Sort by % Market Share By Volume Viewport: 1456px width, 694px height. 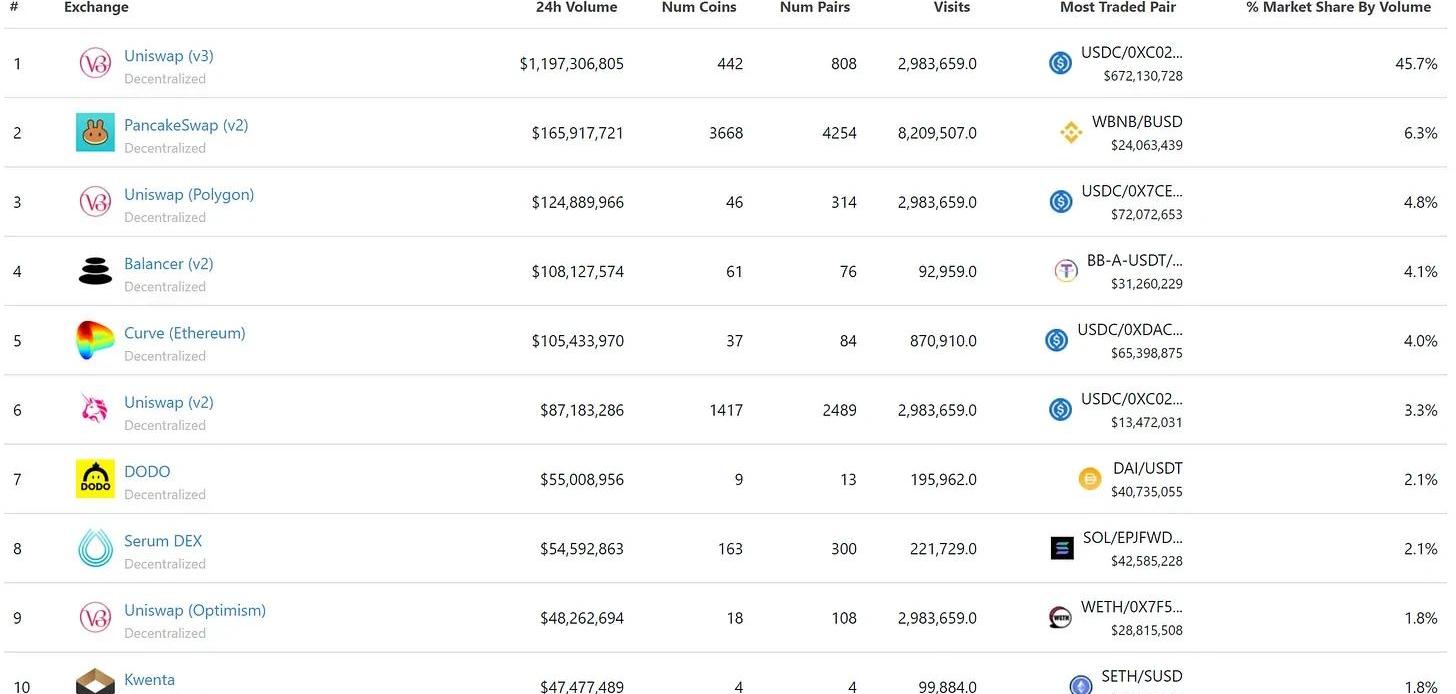[1338, 7]
